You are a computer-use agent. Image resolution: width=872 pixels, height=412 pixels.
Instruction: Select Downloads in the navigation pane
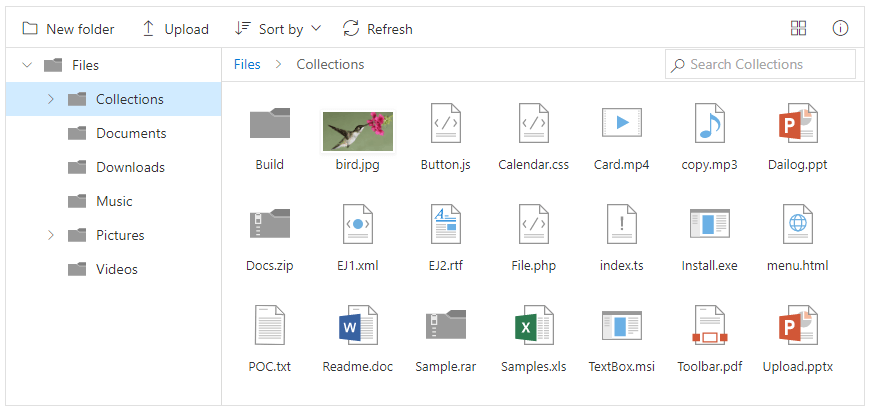130,167
